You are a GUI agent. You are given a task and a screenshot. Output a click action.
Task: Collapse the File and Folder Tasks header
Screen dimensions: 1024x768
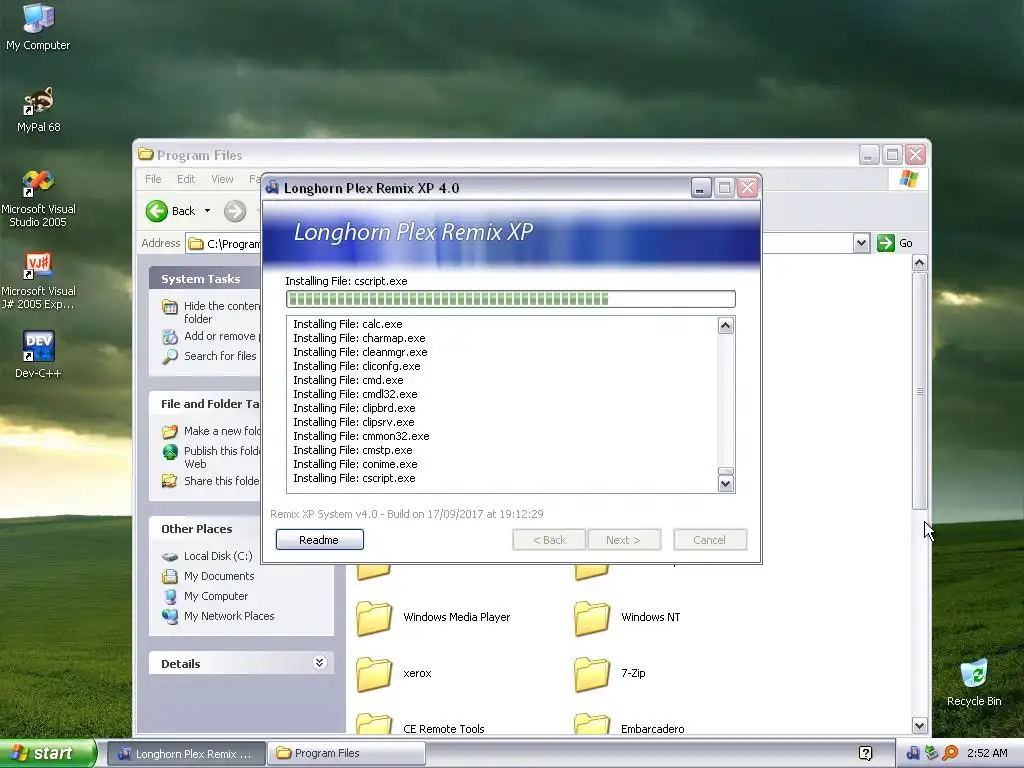[204, 404]
